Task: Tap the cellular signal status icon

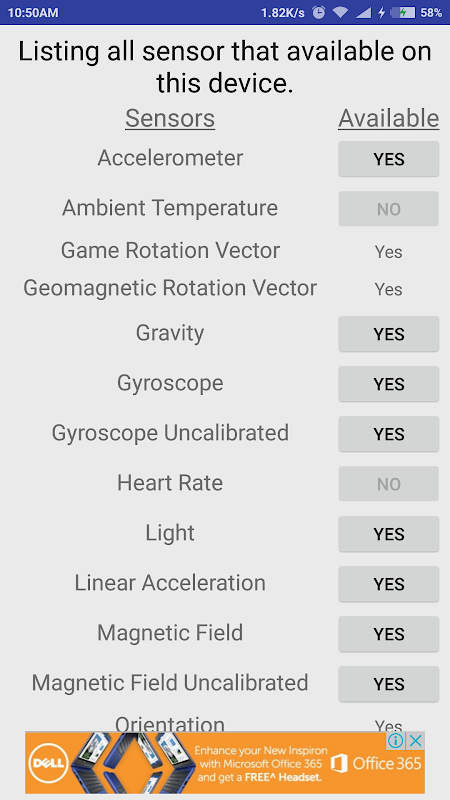Action: pyautogui.click(x=363, y=12)
